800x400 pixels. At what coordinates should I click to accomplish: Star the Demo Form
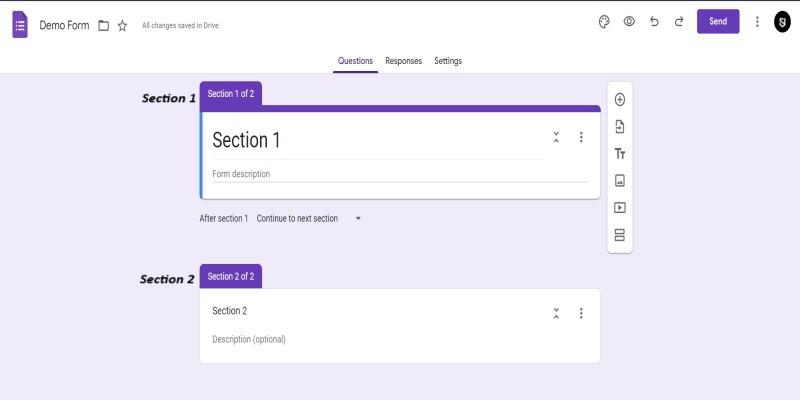pos(122,25)
